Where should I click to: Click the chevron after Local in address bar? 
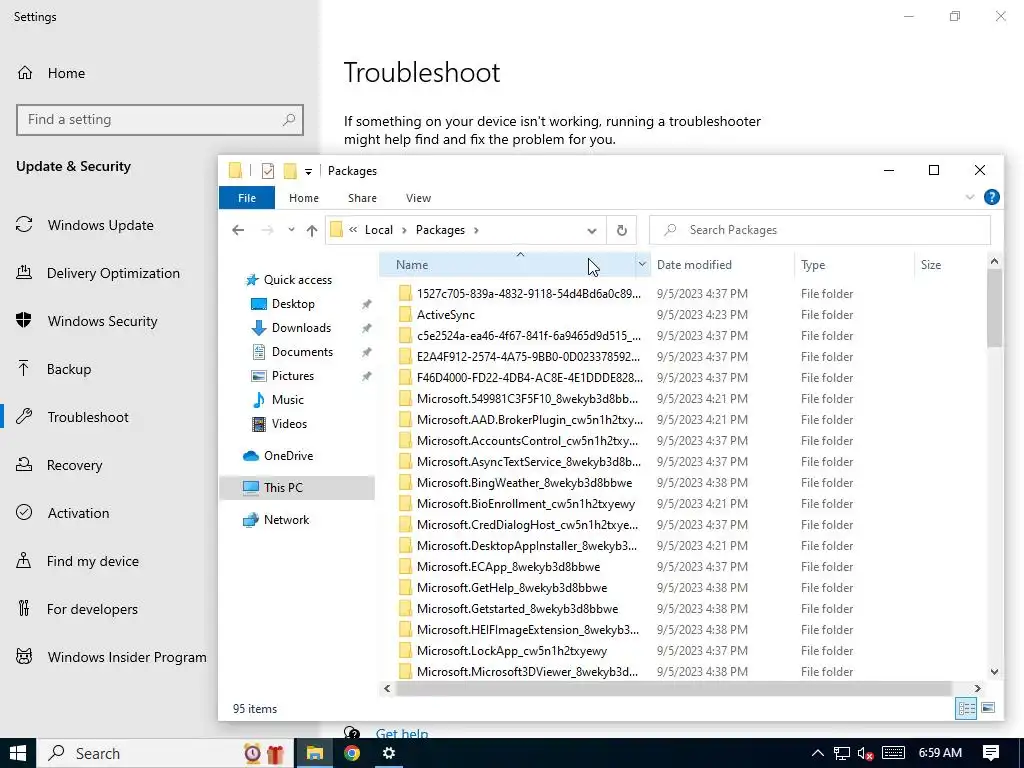404,230
